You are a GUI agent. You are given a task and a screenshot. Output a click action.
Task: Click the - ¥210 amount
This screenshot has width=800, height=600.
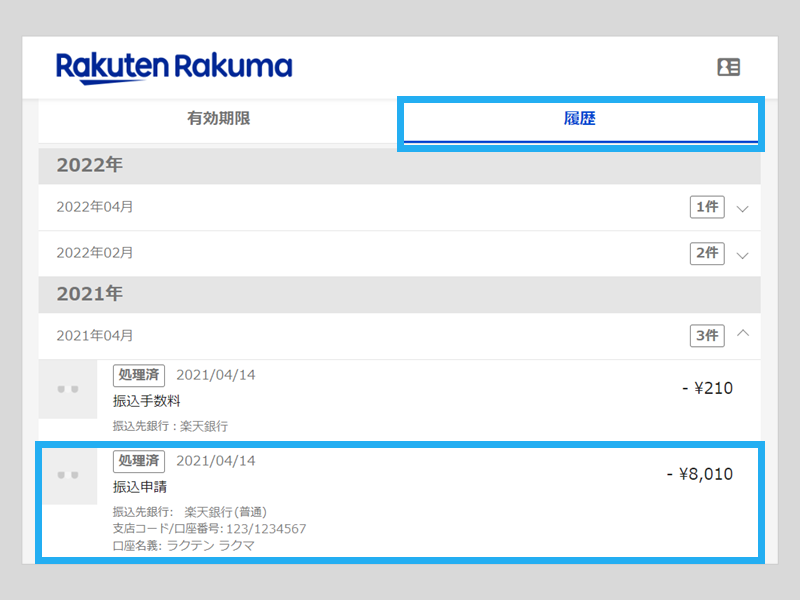tap(708, 388)
